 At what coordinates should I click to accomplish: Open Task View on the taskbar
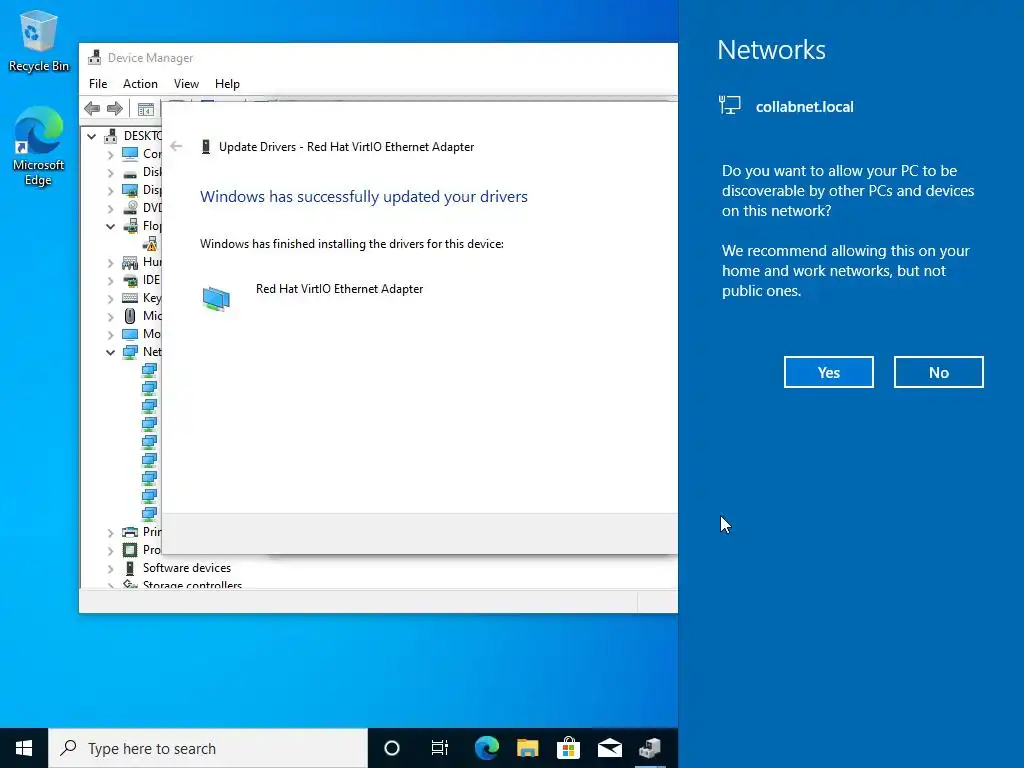click(x=440, y=748)
